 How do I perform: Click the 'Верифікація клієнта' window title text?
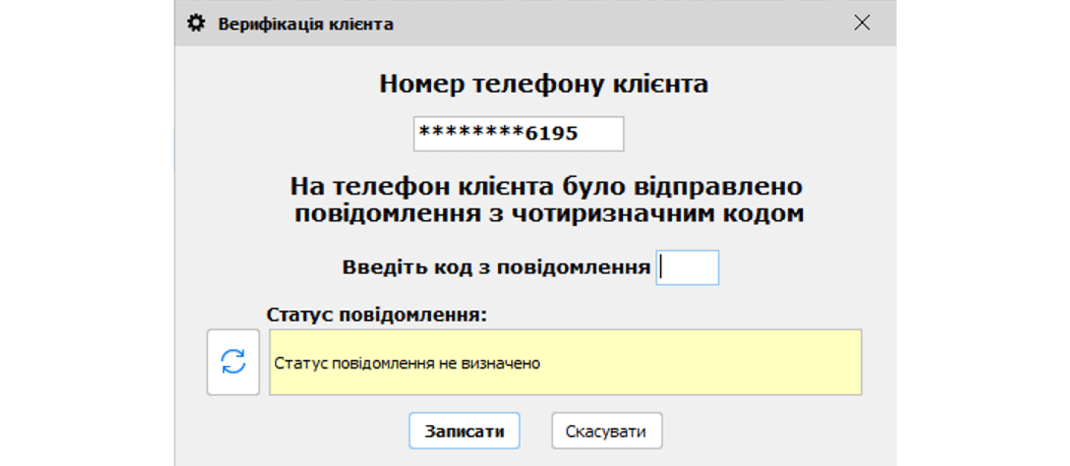click(x=305, y=25)
